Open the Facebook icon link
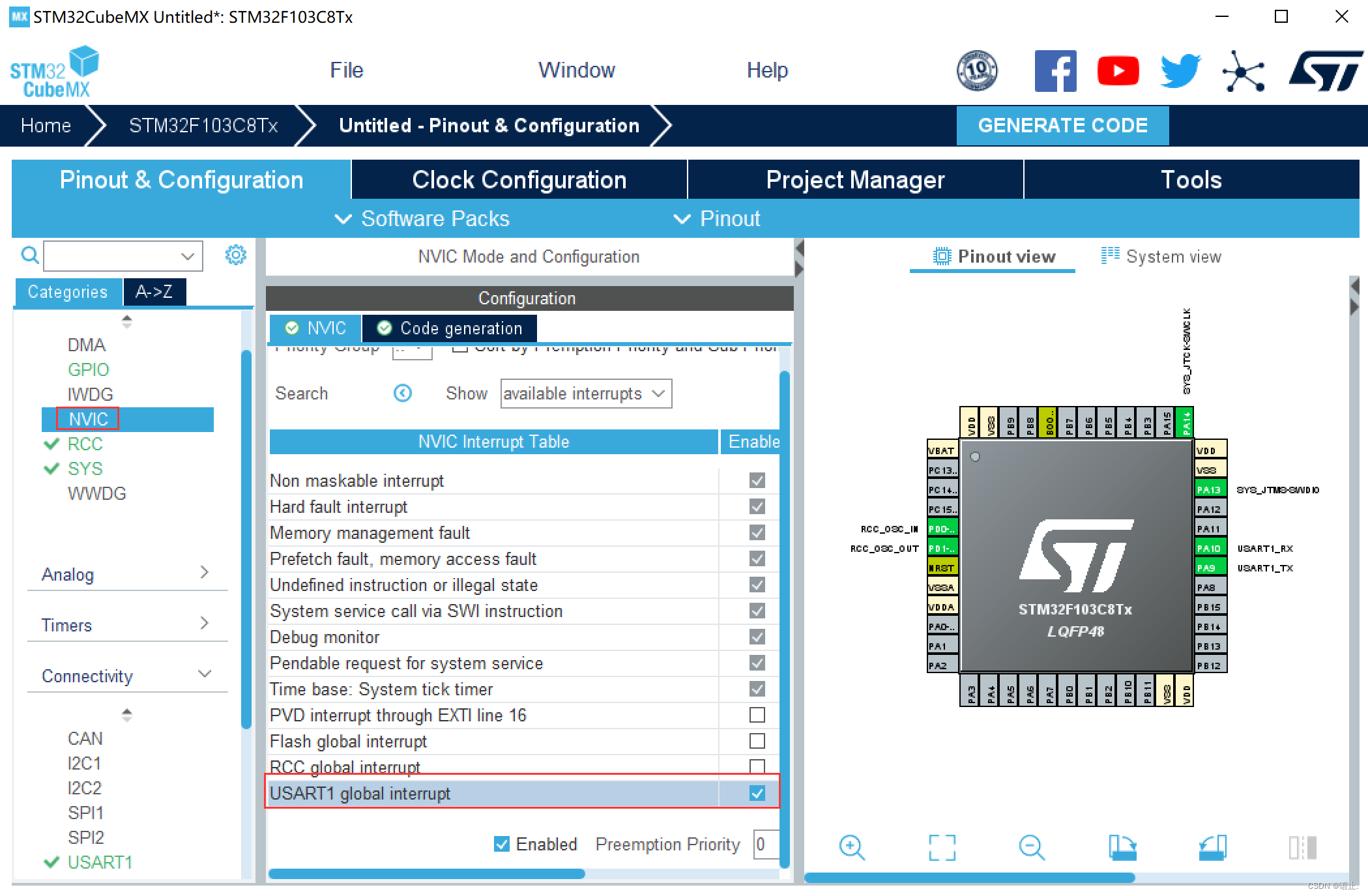This screenshot has width=1368, height=896. coord(1055,70)
